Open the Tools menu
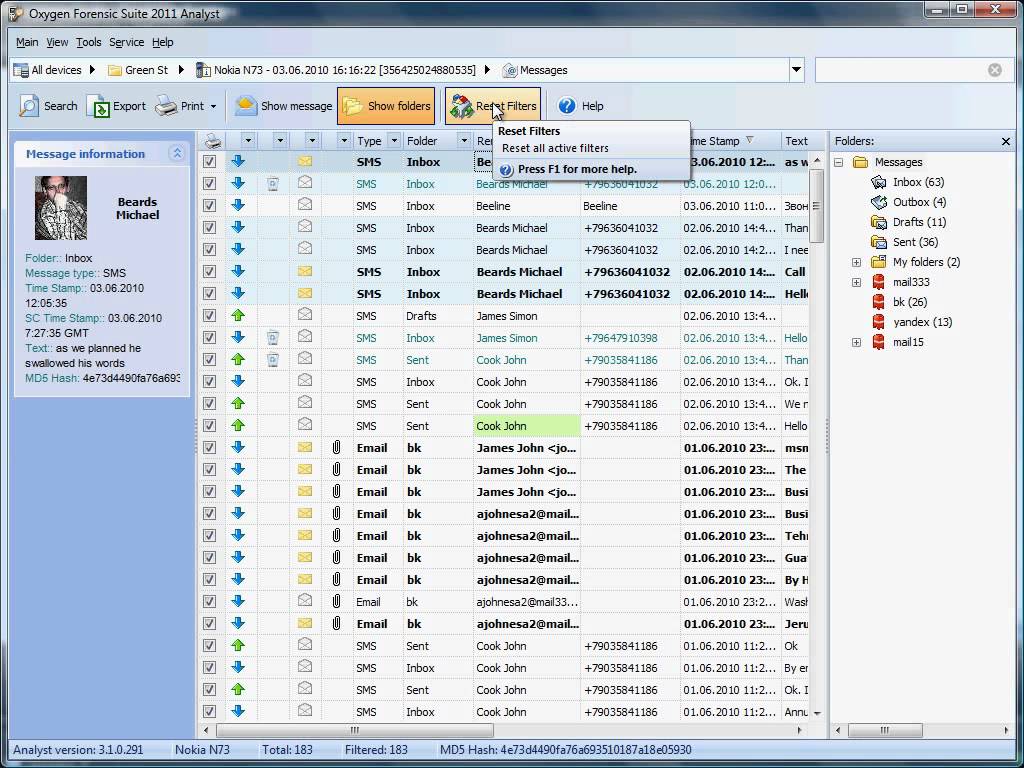This screenshot has width=1024, height=768. click(89, 42)
